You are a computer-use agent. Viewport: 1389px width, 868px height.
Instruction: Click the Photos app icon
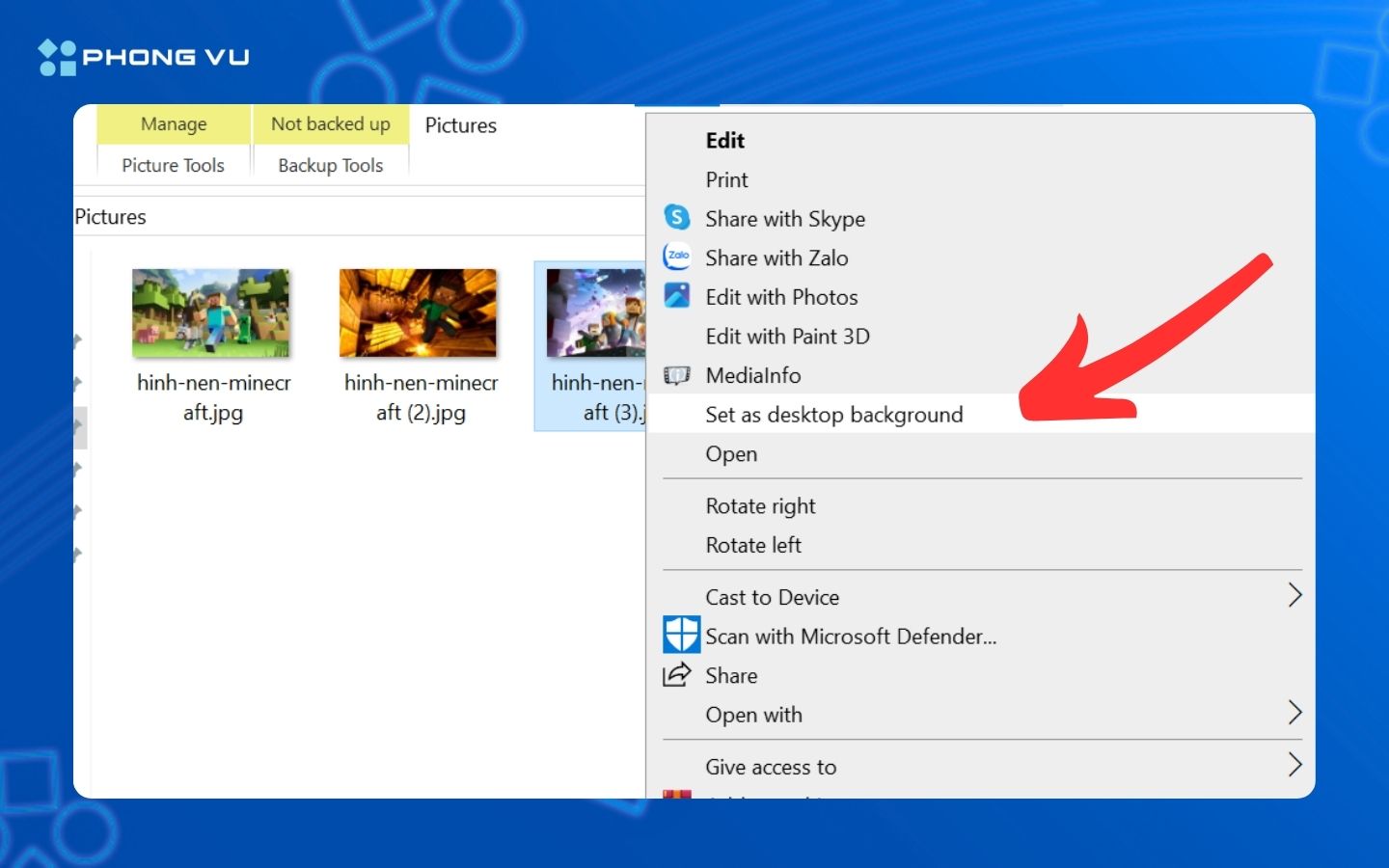[x=677, y=296]
